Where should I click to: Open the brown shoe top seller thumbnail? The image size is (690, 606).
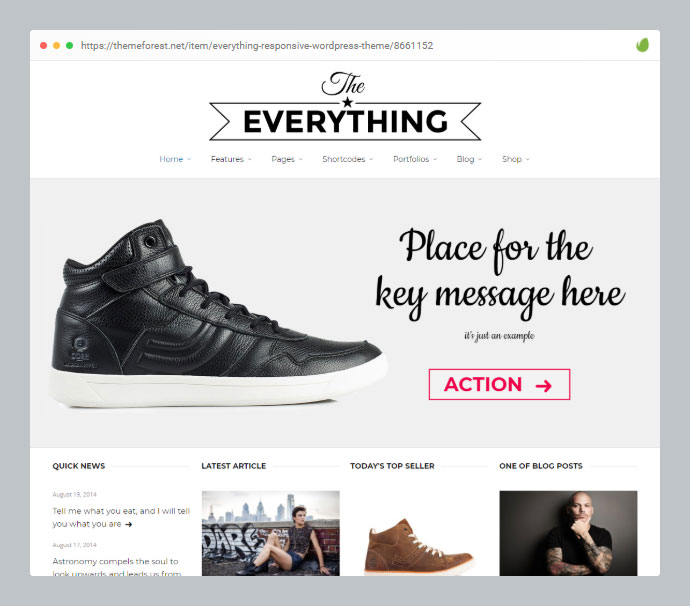419,547
